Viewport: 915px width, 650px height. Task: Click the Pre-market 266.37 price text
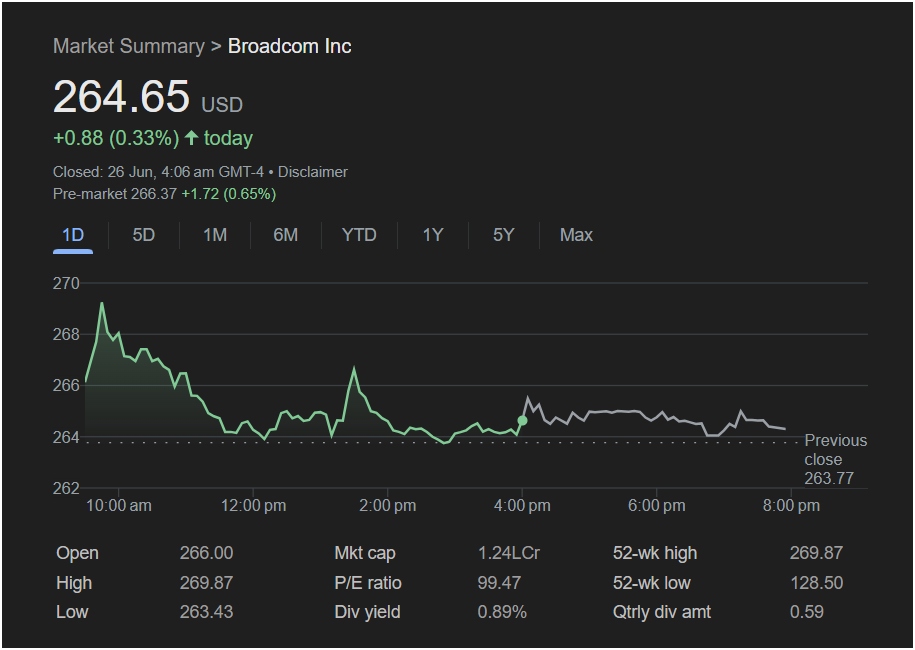[x=115, y=194]
